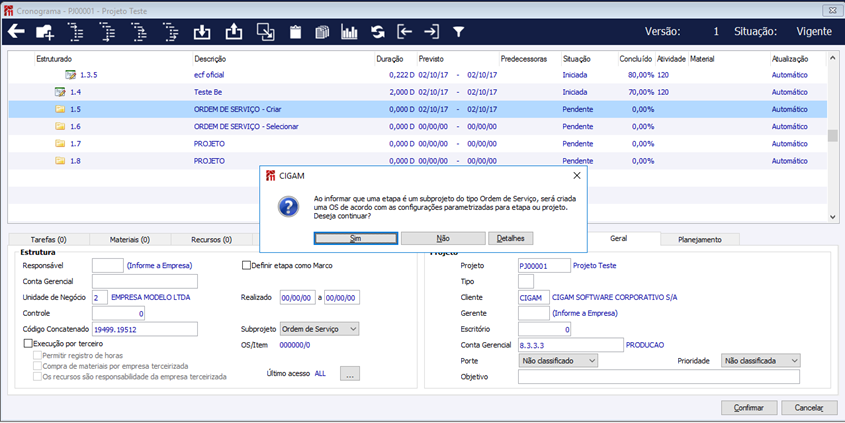The height and width of the screenshot is (423, 845).
Task: Click the Conta Gerencial field under Estrutura
Action: click(x=144, y=281)
